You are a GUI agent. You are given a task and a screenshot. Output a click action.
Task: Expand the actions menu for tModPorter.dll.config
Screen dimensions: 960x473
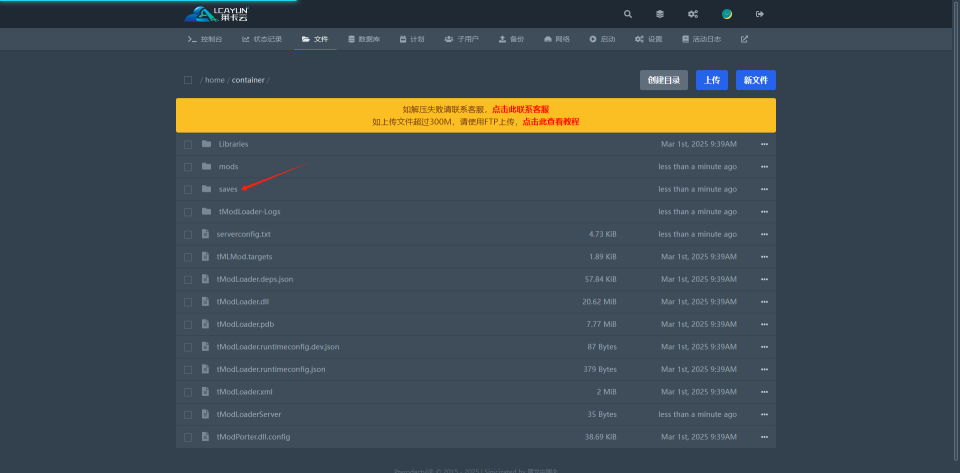[x=764, y=437]
